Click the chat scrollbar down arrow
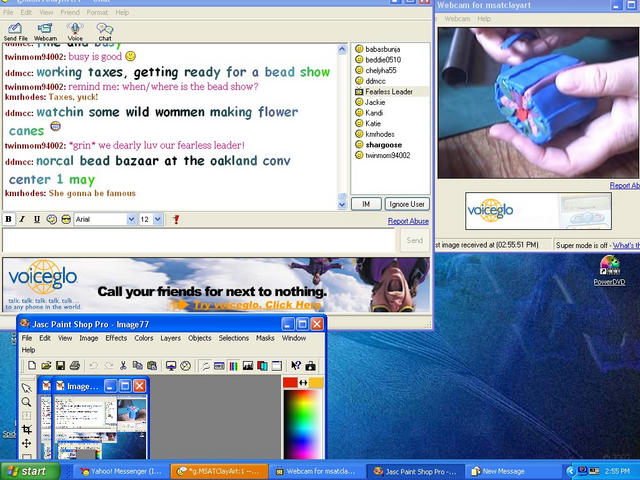 [342, 205]
